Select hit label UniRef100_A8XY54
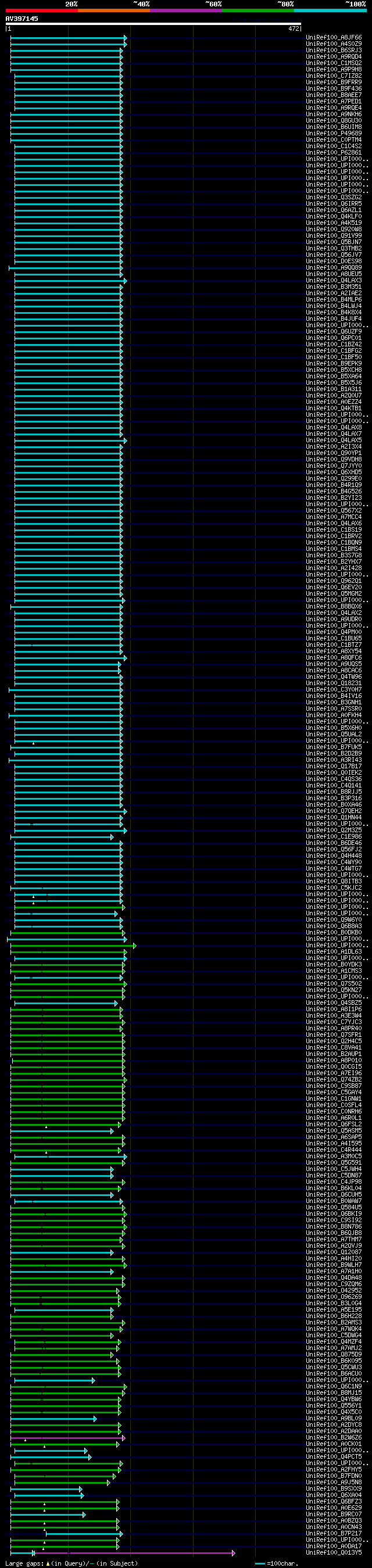372x1568 pixels. tap(334, 651)
